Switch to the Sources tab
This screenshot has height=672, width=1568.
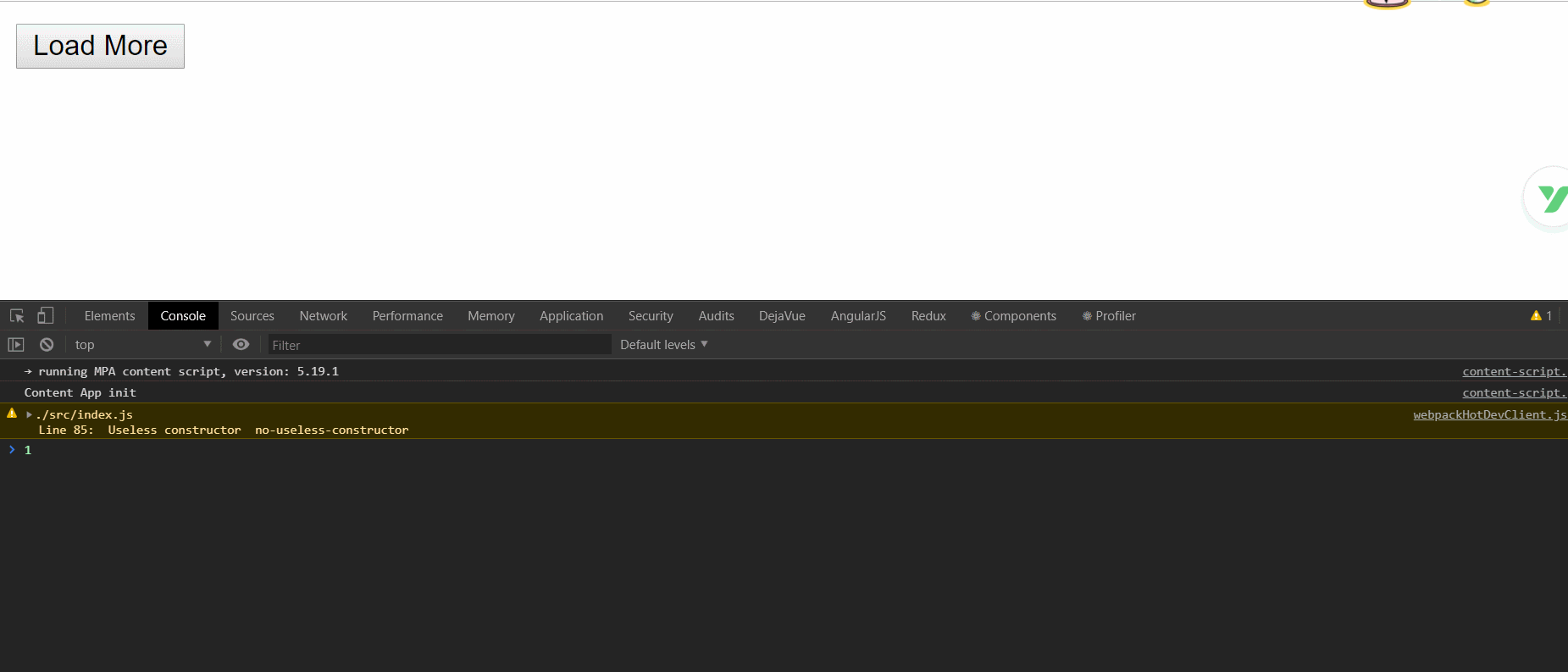252,316
